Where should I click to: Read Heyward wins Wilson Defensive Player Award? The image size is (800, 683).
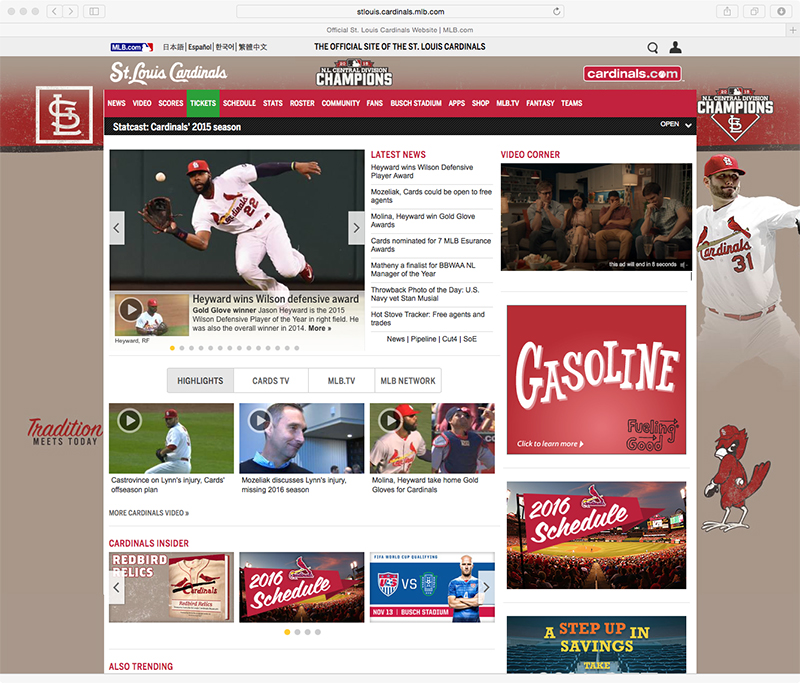coord(422,171)
